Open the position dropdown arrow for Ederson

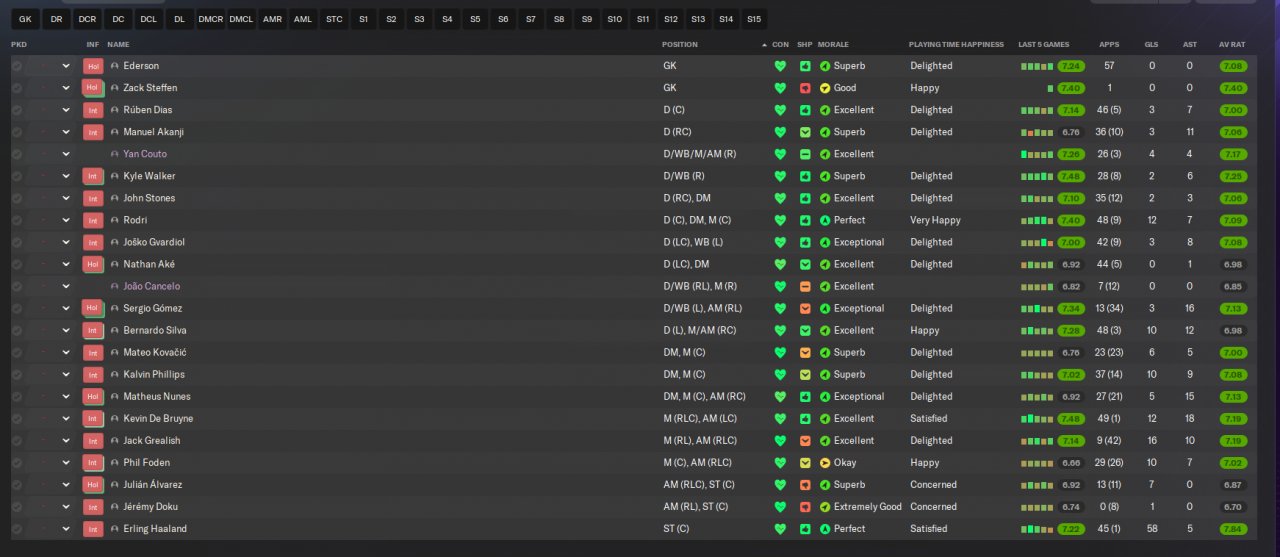tap(66, 66)
